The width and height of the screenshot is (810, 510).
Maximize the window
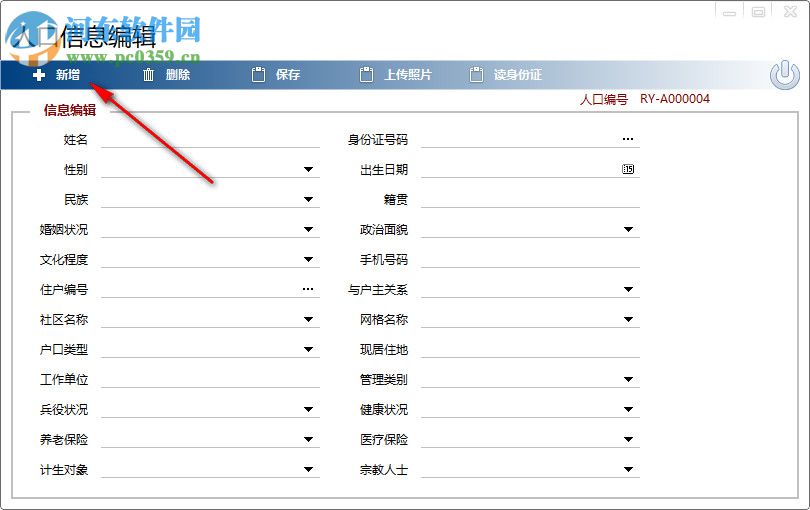click(758, 12)
